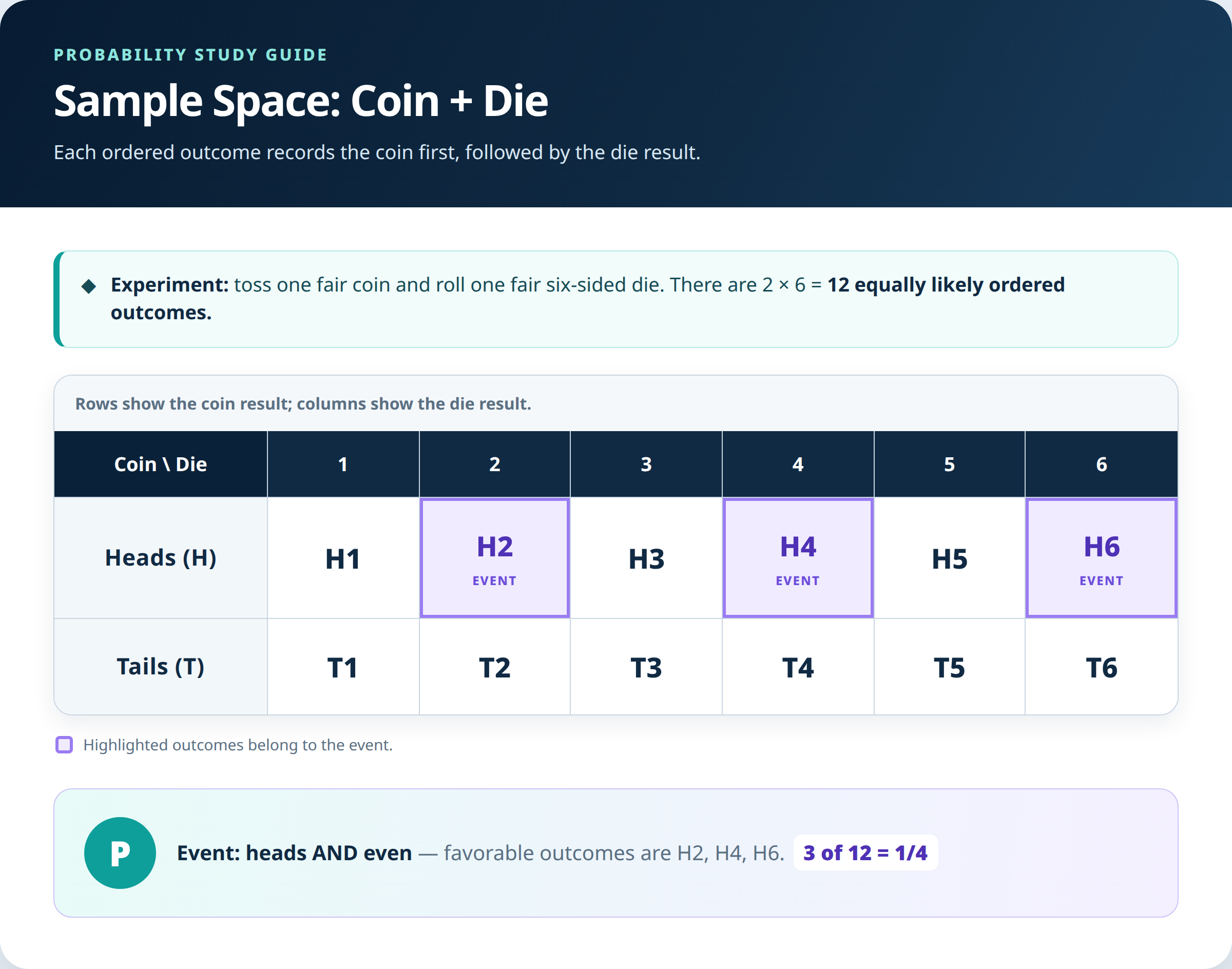Click the 'Sample Space: Coin + Die' title

301,101
